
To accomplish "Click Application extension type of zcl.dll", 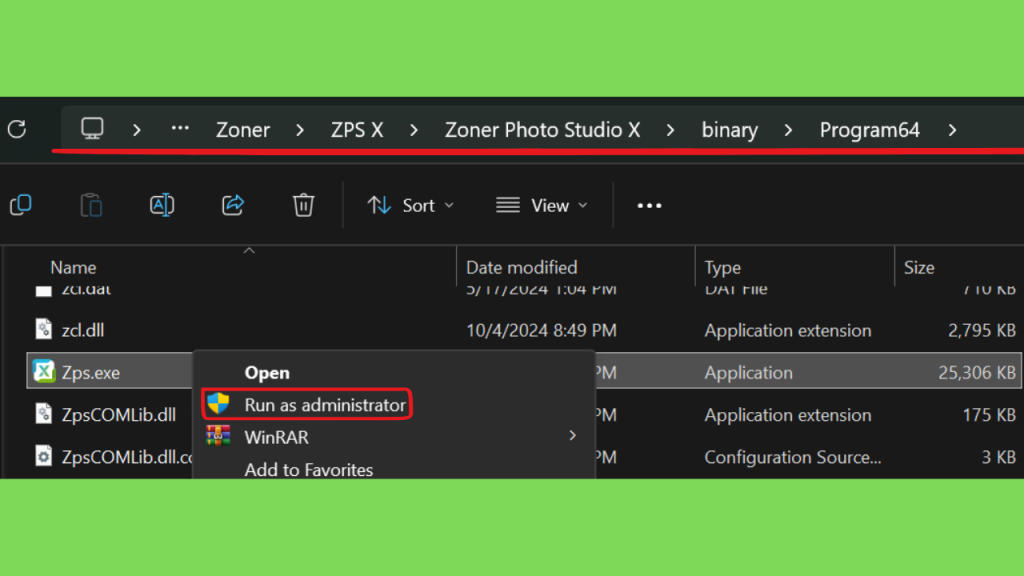I will click(788, 330).
